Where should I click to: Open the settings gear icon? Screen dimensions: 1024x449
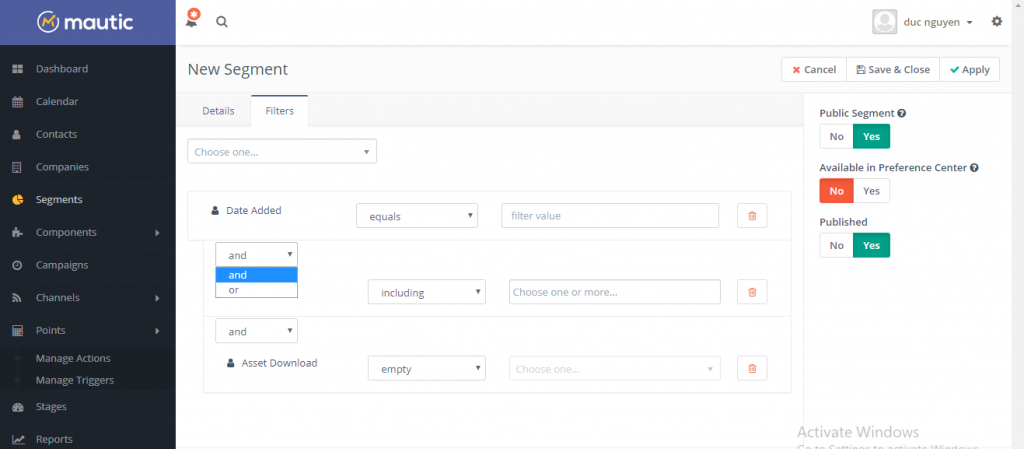click(x=996, y=21)
